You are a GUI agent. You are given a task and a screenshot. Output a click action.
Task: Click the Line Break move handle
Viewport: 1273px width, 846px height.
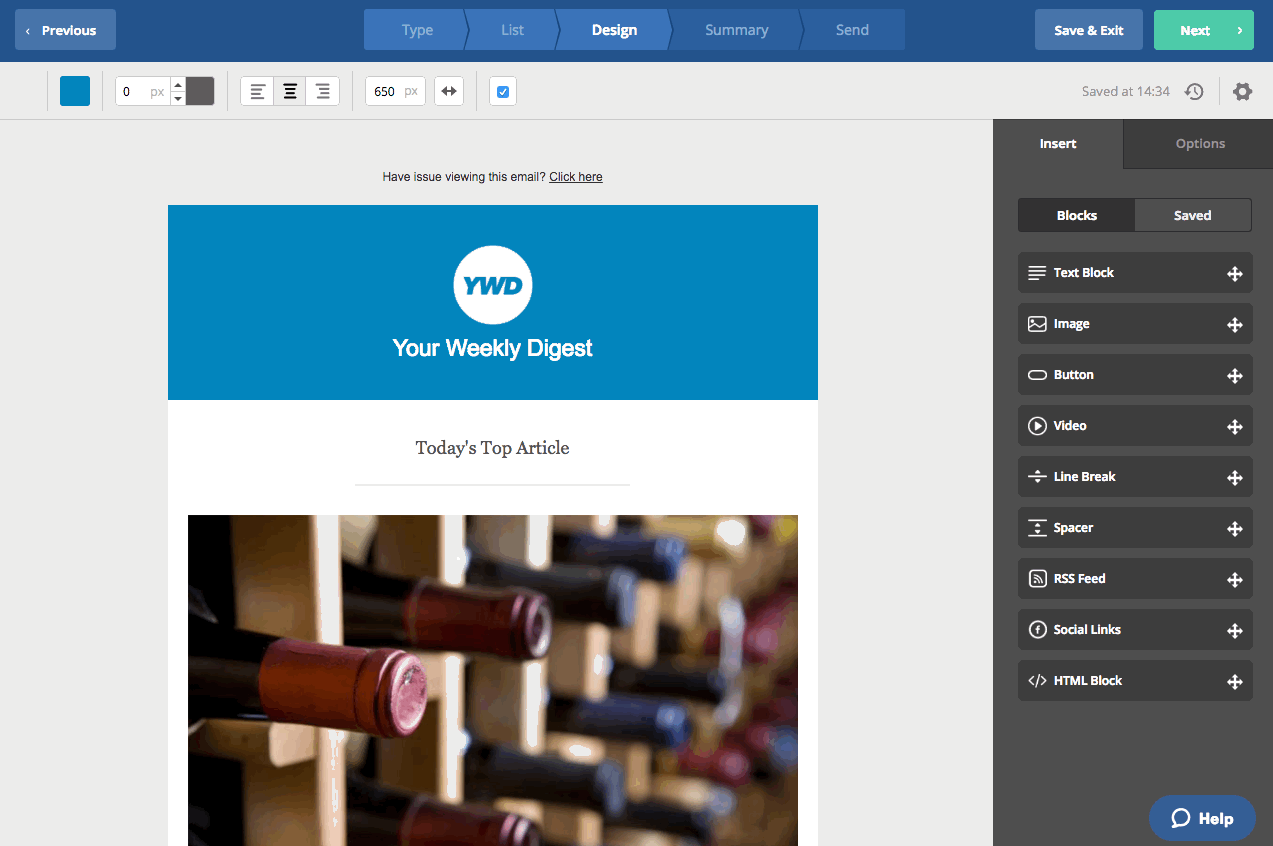[x=1235, y=478]
